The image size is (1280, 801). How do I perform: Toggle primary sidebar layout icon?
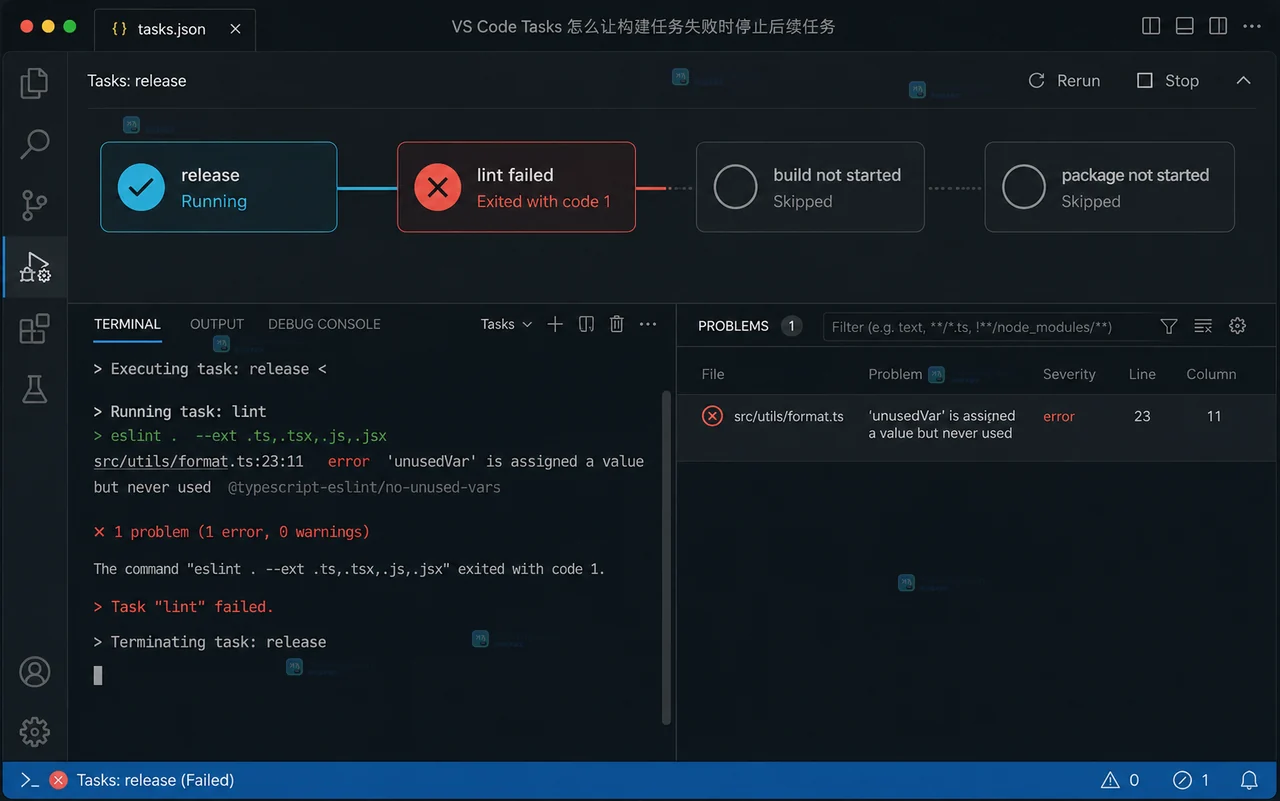tap(1151, 26)
